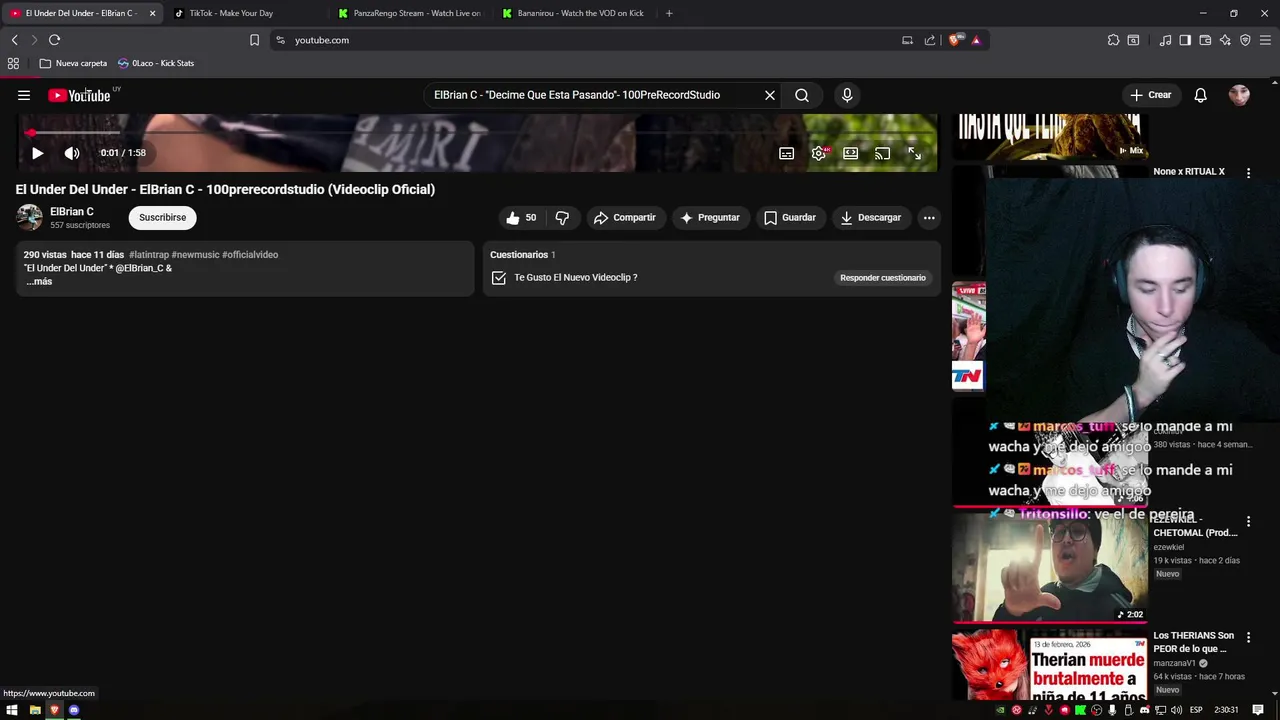
Task: Click the Compartir button
Action: tap(624, 217)
